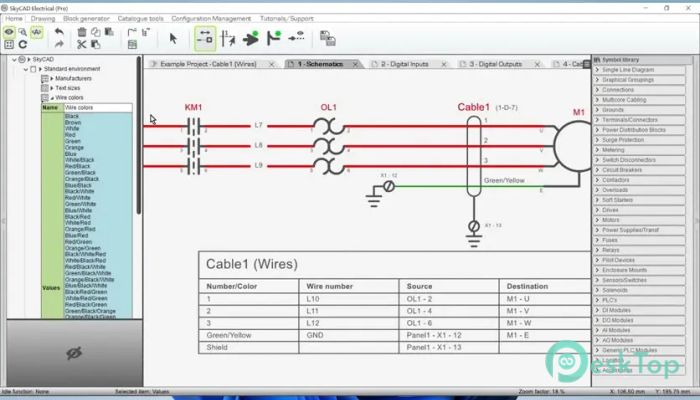Image resolution: width=700 pixels, height=400 pixels.
Task: Open Configuration Management menu
Action: click(211, 19)
